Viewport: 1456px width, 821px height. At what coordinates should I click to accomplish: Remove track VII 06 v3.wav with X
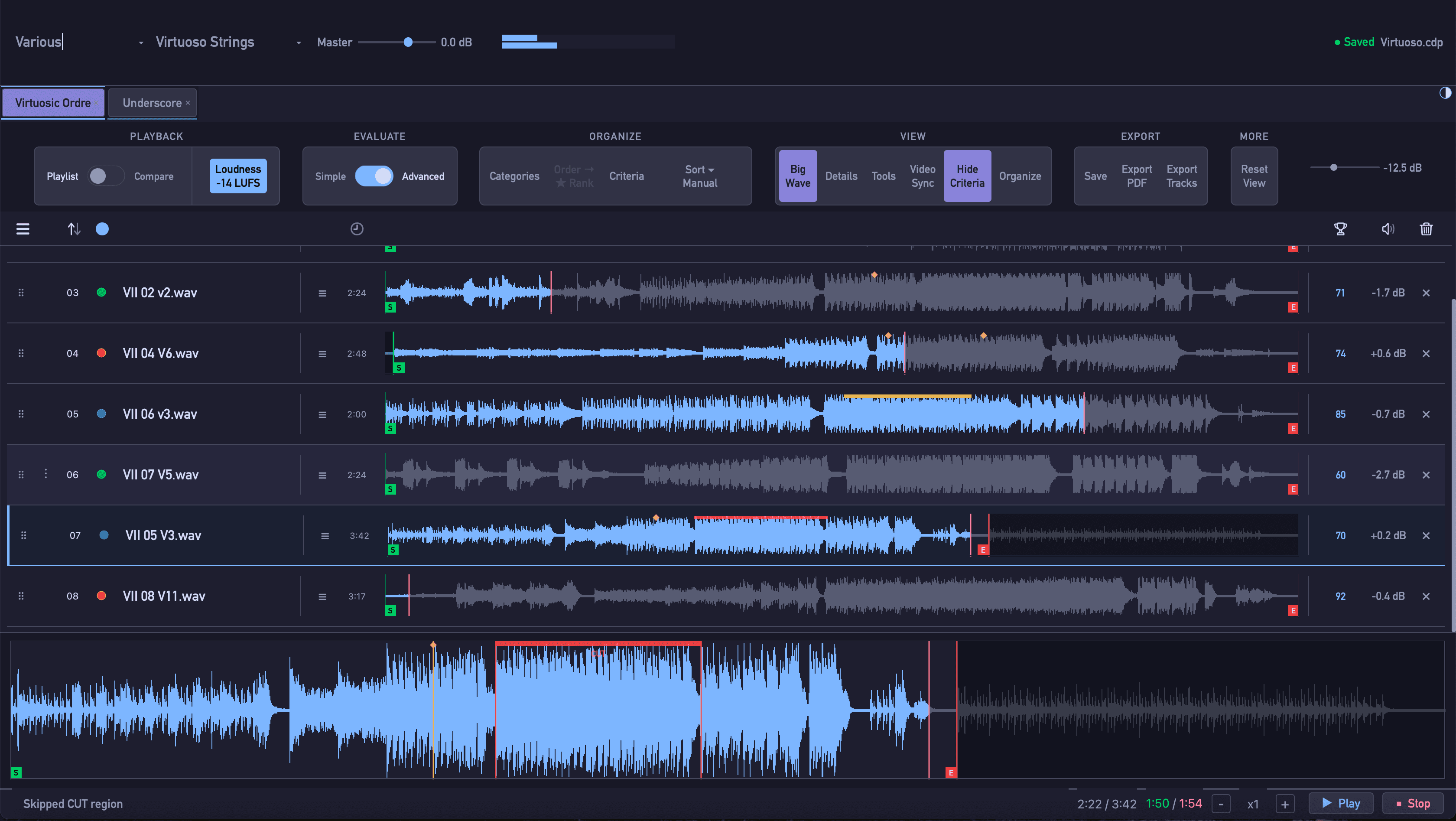point(1426,414)
